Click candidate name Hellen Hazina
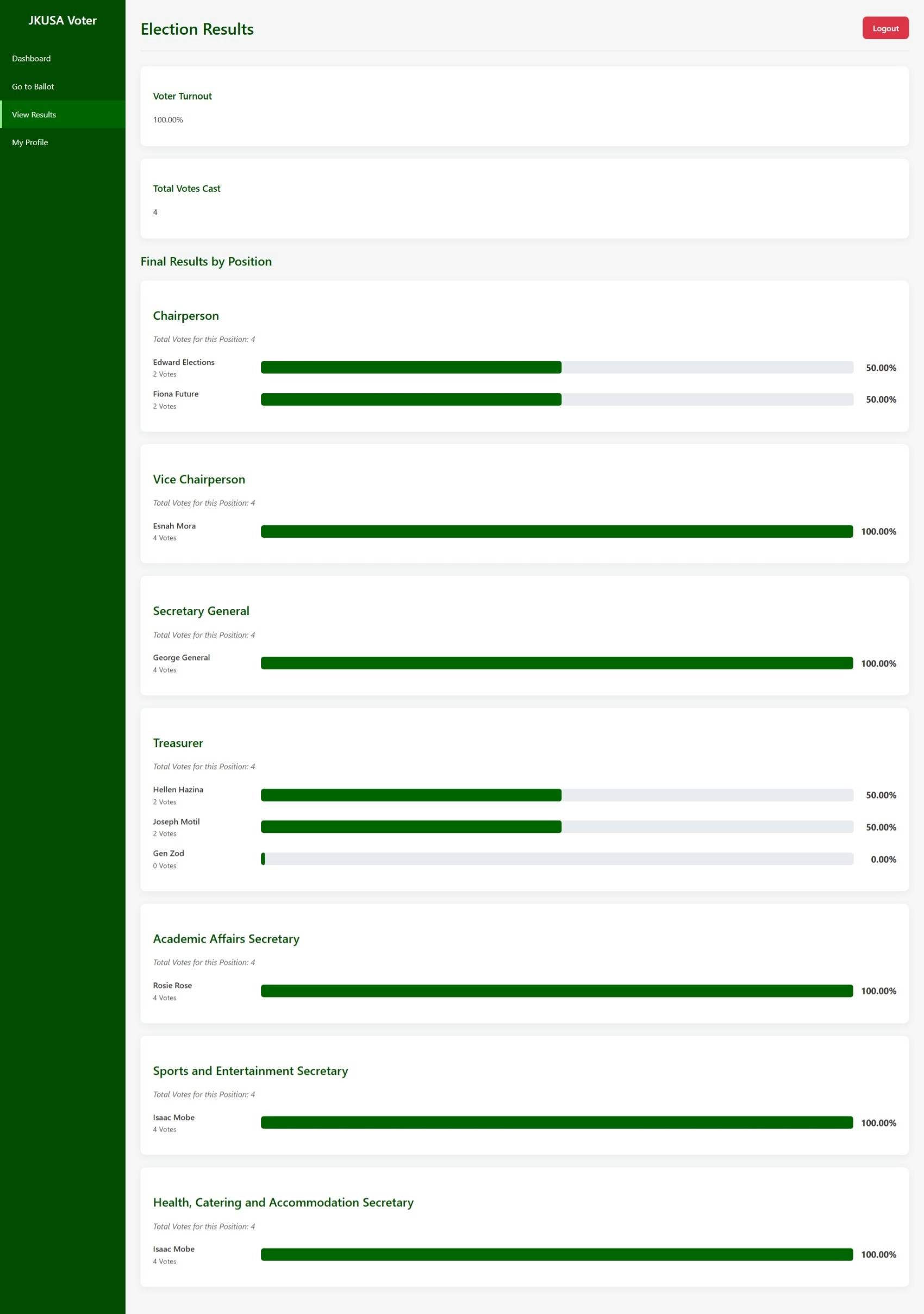Image resolution: width=924 pixels, height=1314 pixels. pos(178,789)
